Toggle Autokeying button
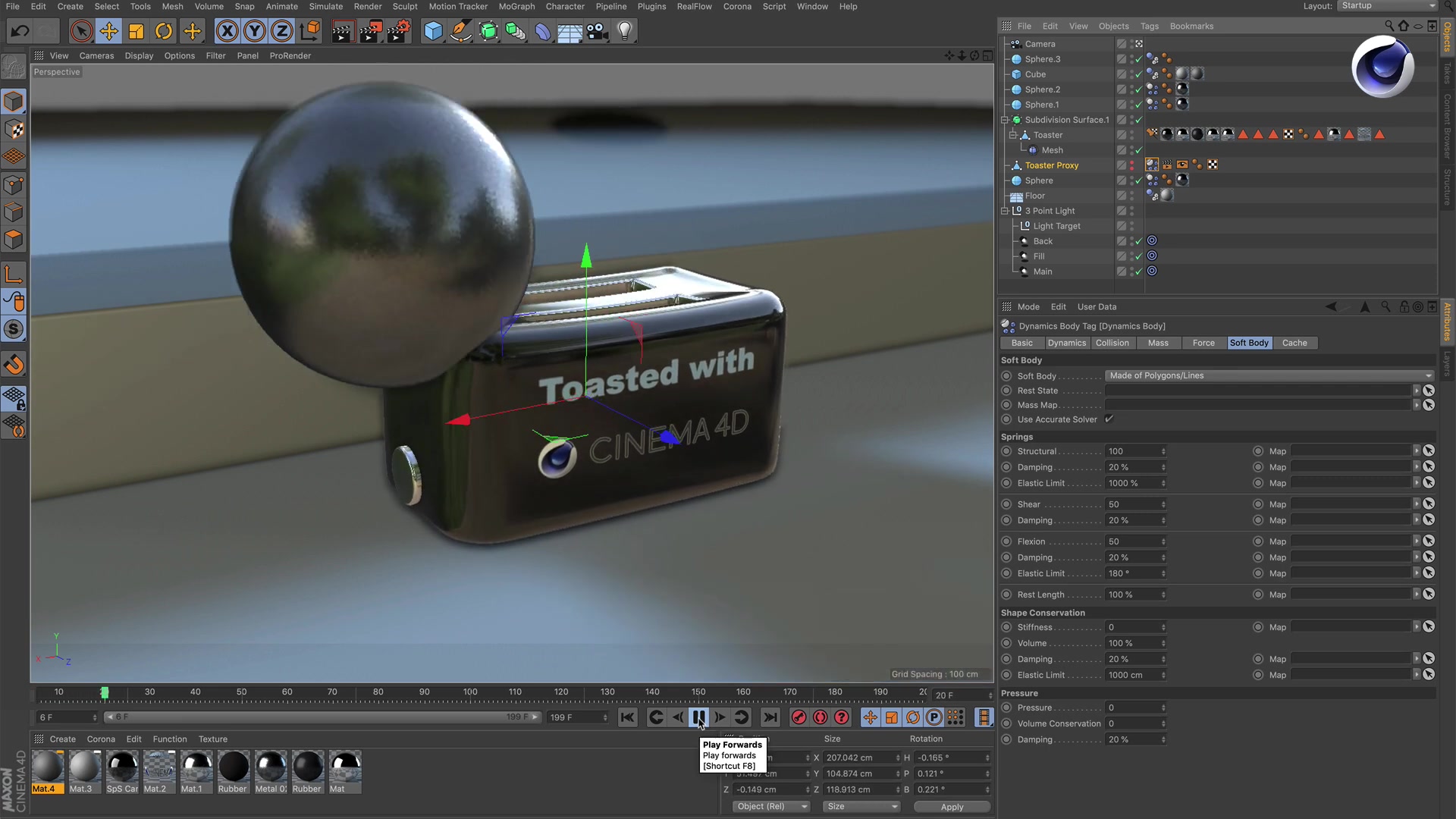 coord(820,717)
